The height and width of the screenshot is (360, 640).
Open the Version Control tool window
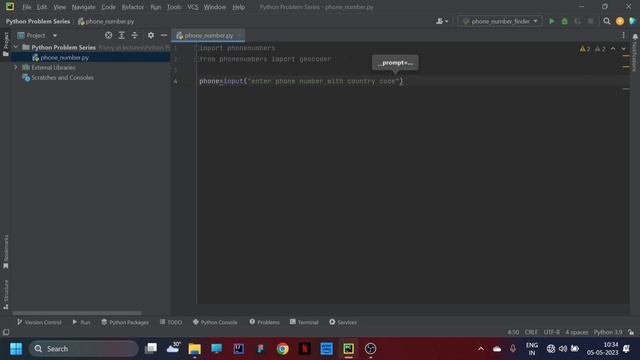[39, 322]
